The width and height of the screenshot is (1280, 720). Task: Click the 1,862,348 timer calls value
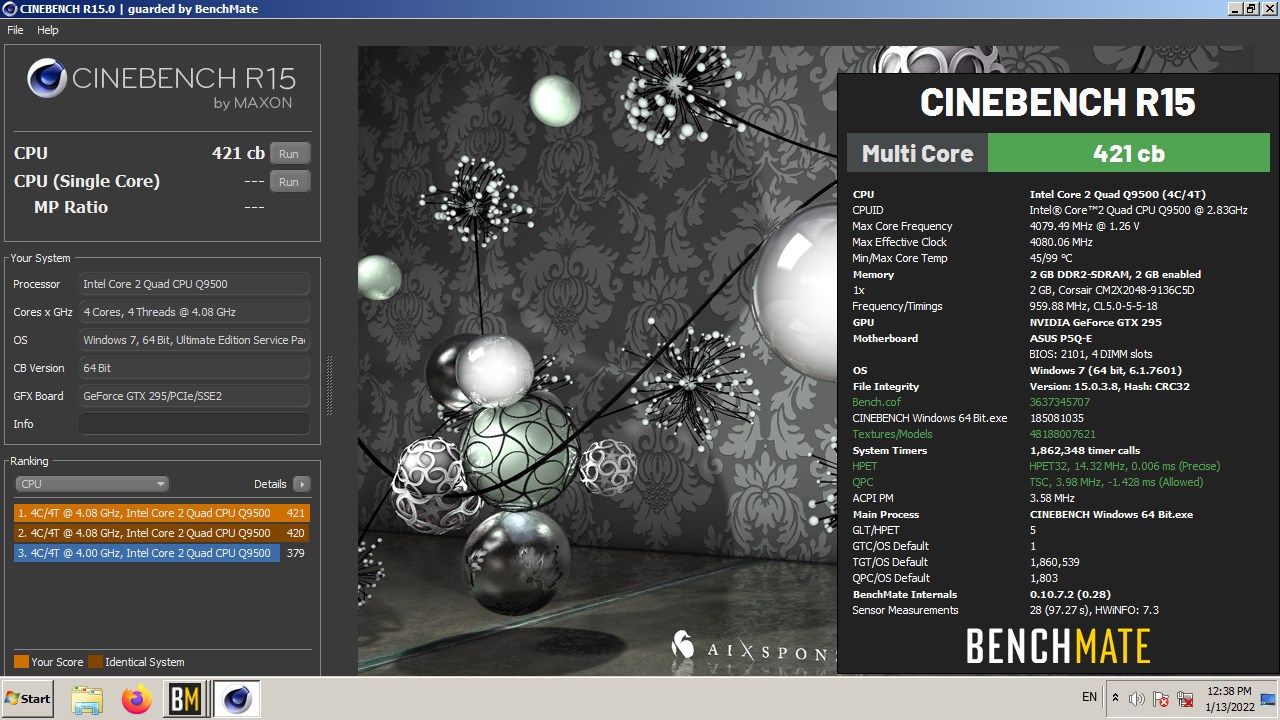(x=1084, y=450)
